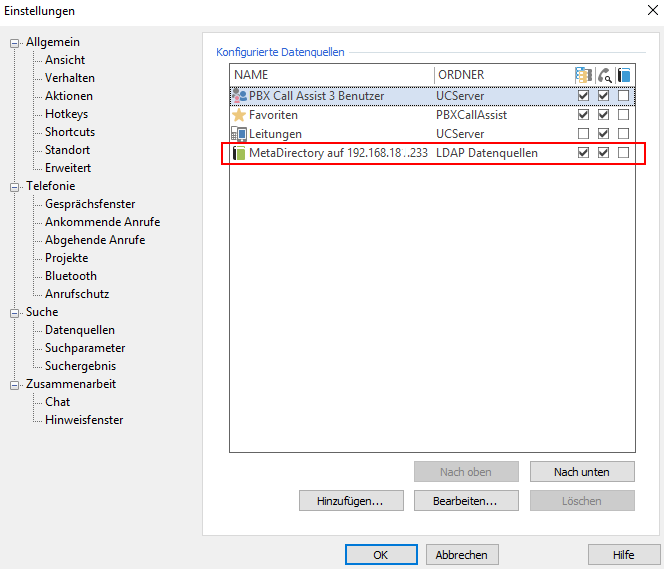Click the MetaDirectory green book icon

pos(239,153)
